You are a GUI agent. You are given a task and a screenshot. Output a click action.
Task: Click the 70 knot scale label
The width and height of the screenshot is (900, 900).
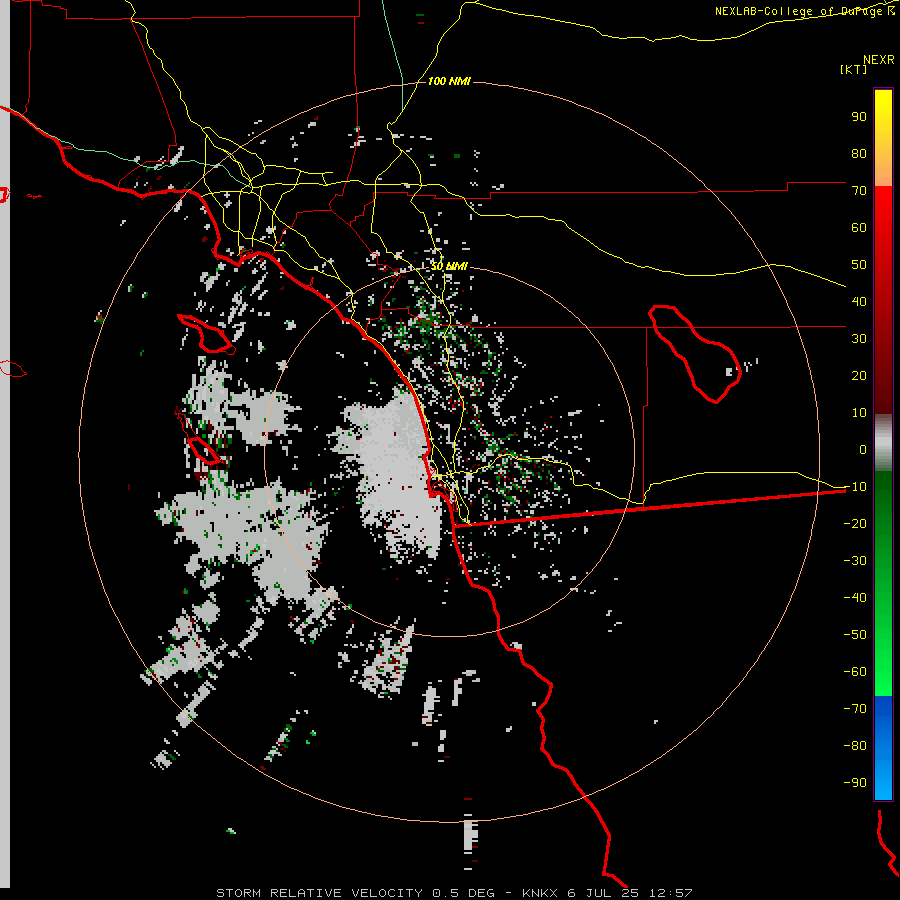(859, 191)
